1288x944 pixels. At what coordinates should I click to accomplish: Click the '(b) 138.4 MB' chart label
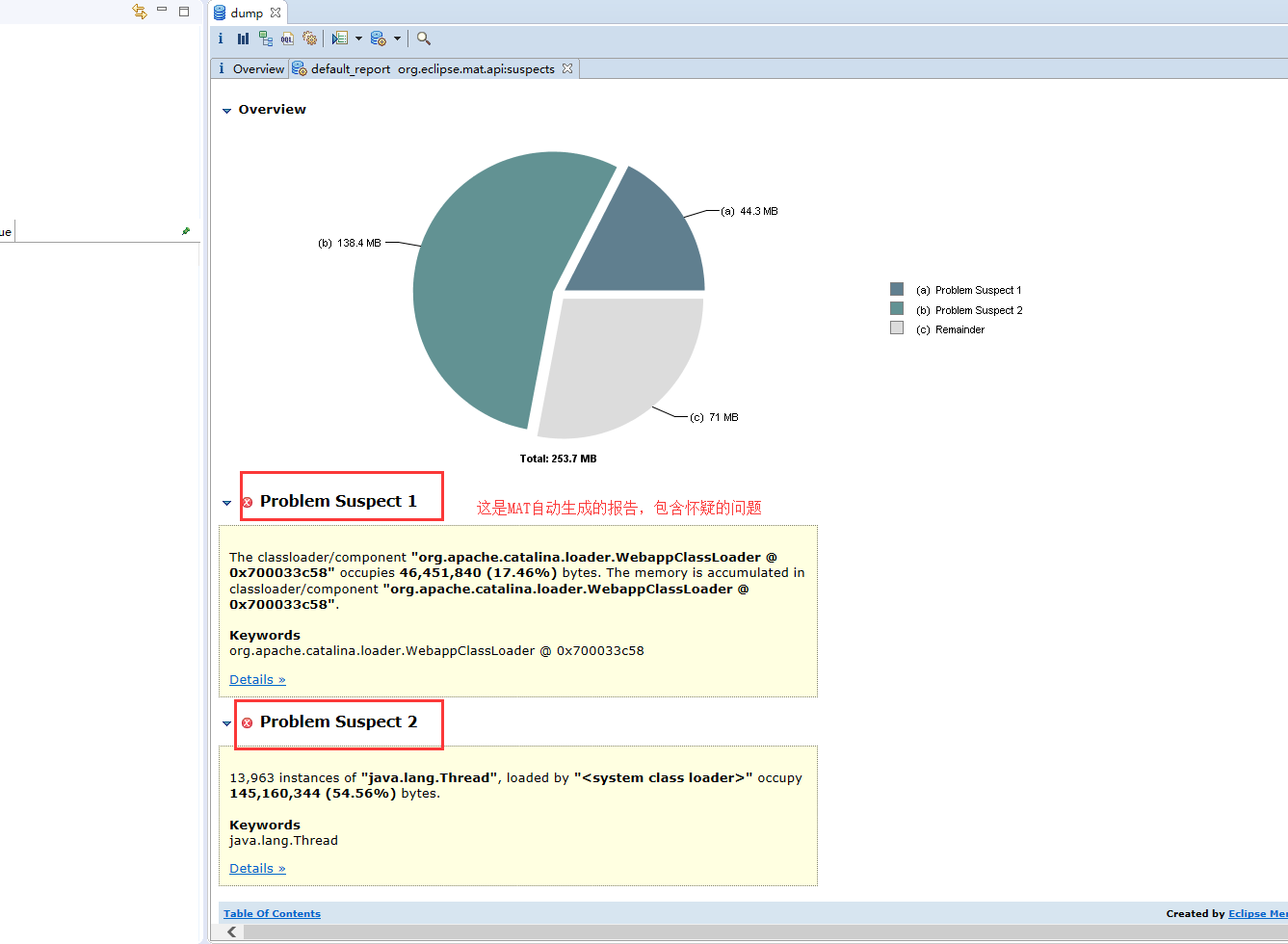pos(350,243)
